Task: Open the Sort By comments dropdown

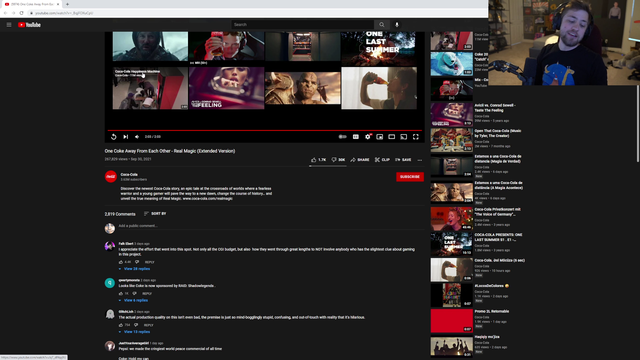Action: coord(155,213)
